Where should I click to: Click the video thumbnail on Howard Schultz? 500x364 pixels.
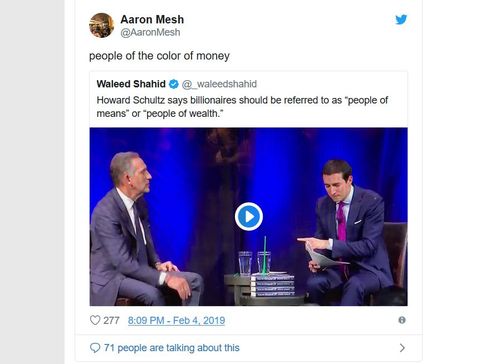point(144,230)
